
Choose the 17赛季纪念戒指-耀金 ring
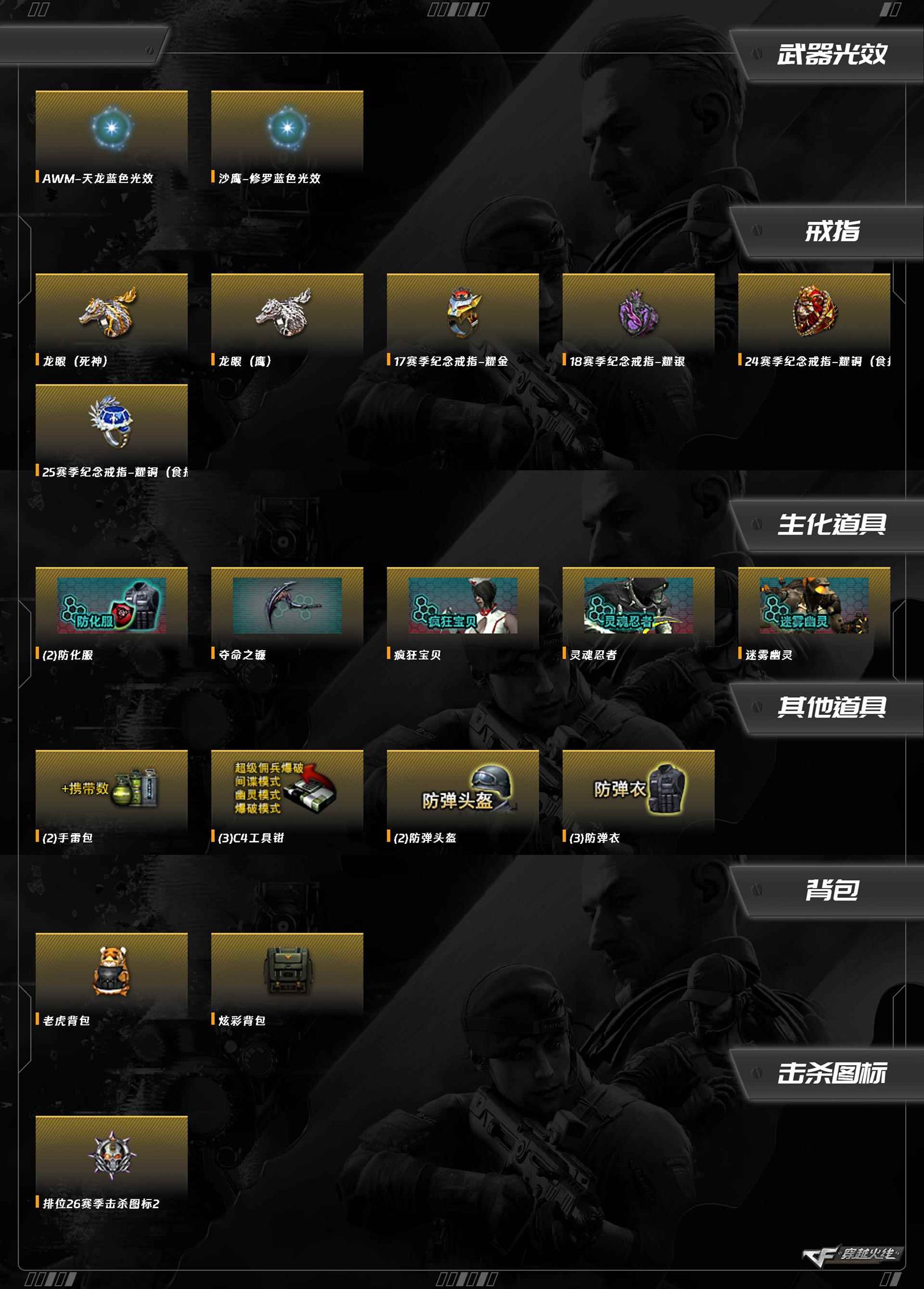click(x=464, y=312)
